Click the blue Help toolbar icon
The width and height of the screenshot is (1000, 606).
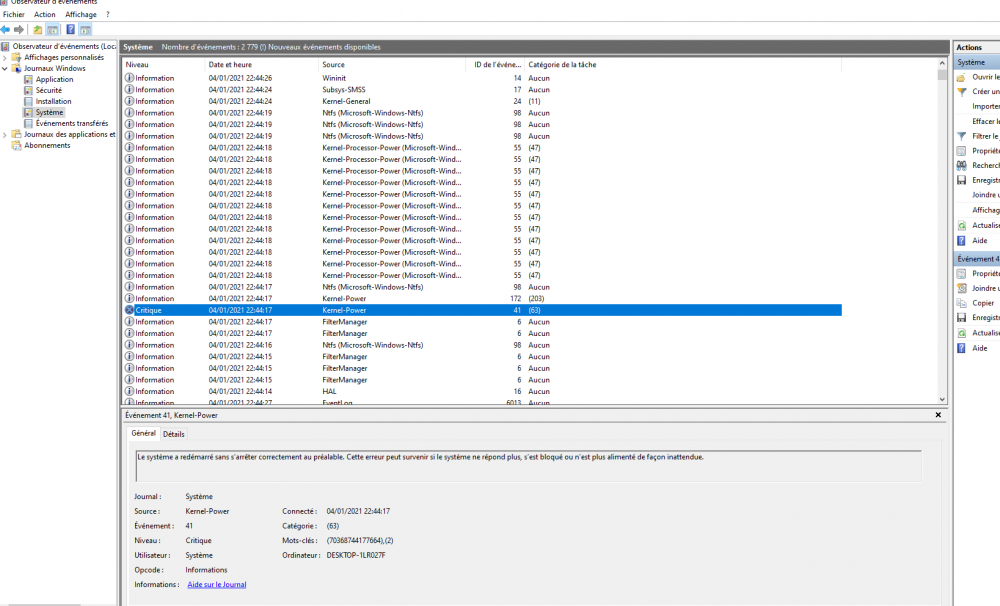(x=71, y=30)
